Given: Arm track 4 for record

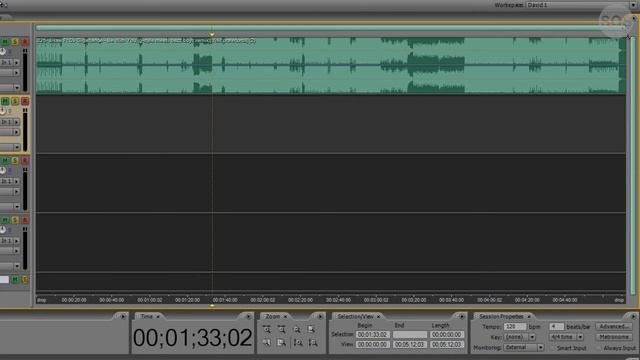Looking at the screenshot, I should coord(25,220).
